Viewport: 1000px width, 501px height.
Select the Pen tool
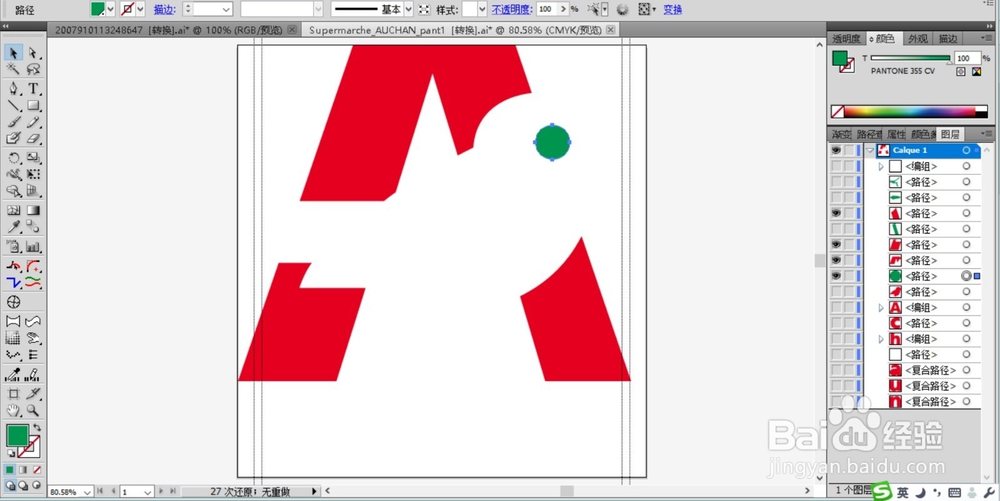click(x=13, y=89)
